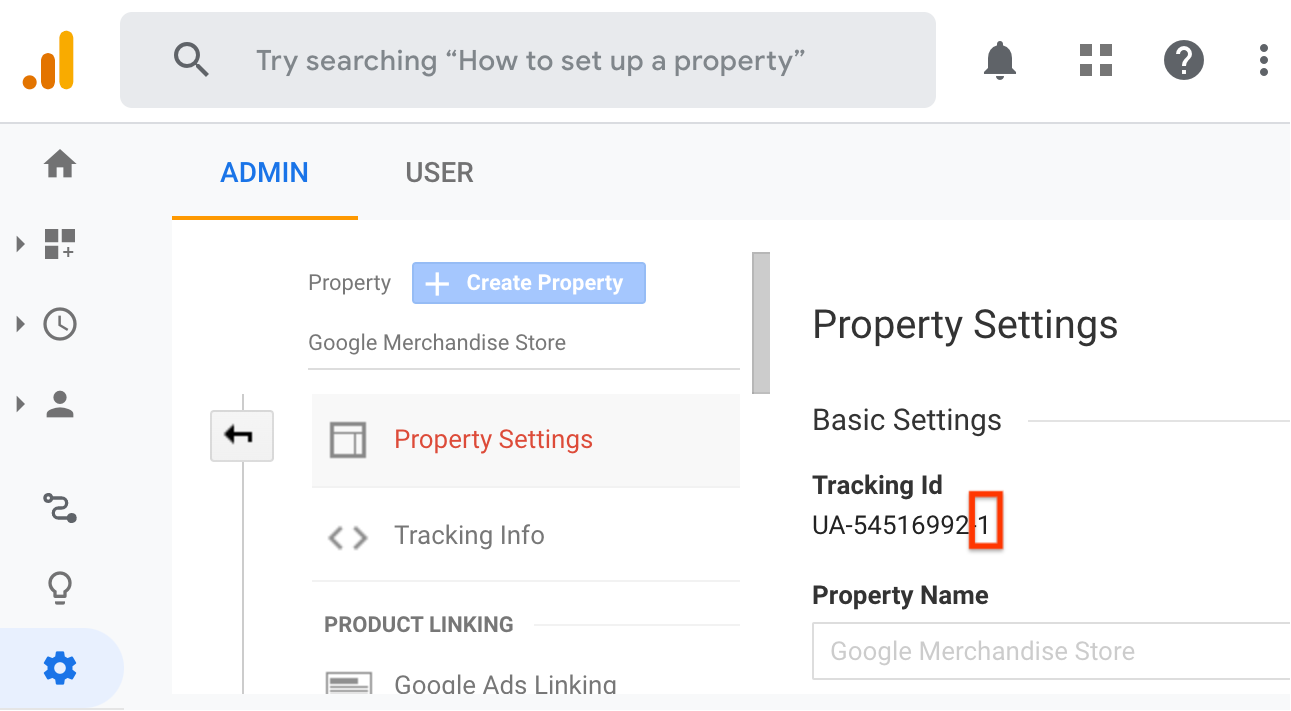1291x711 pixels.
Task: Select the Customization sidebar icon
Action: point(60,243)
